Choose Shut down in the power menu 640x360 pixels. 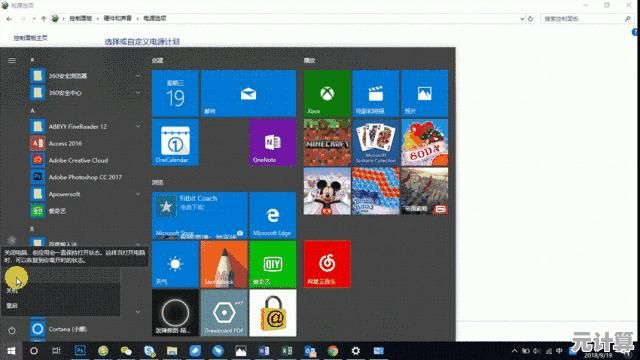(60, 290)
